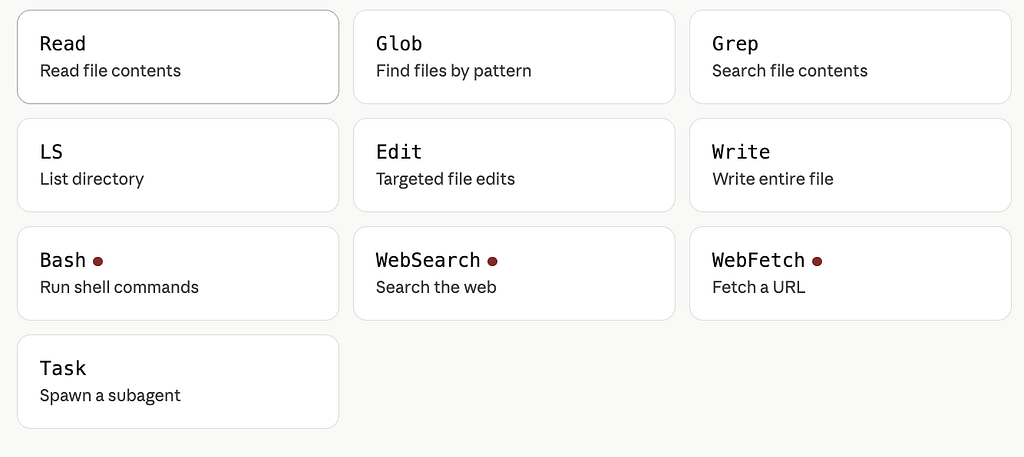
Task: Open the Edit targeted file edits card
Action: tap(514, 165)
